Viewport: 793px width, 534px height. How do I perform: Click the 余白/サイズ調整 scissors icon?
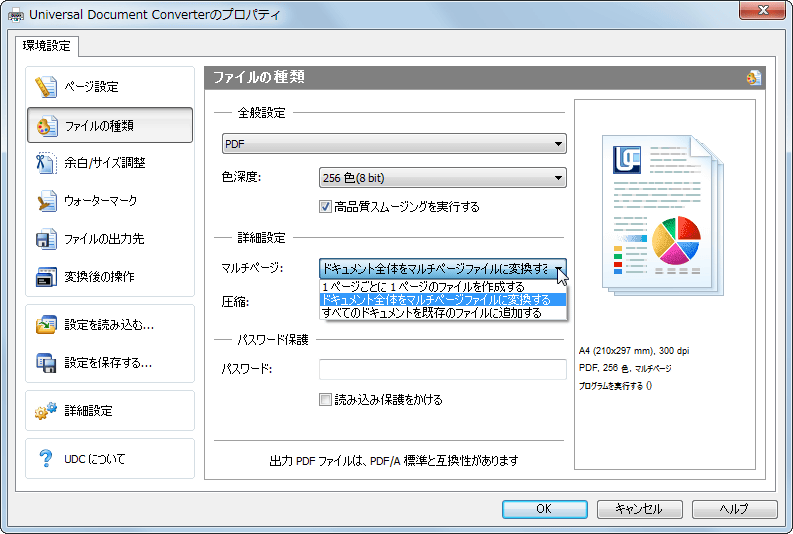point(46,163)
